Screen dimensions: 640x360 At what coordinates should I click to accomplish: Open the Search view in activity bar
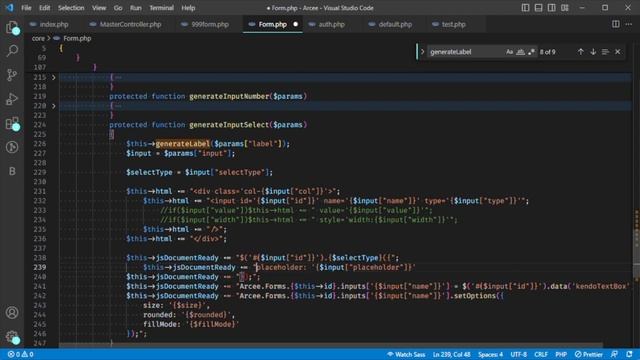coord(12,51)
